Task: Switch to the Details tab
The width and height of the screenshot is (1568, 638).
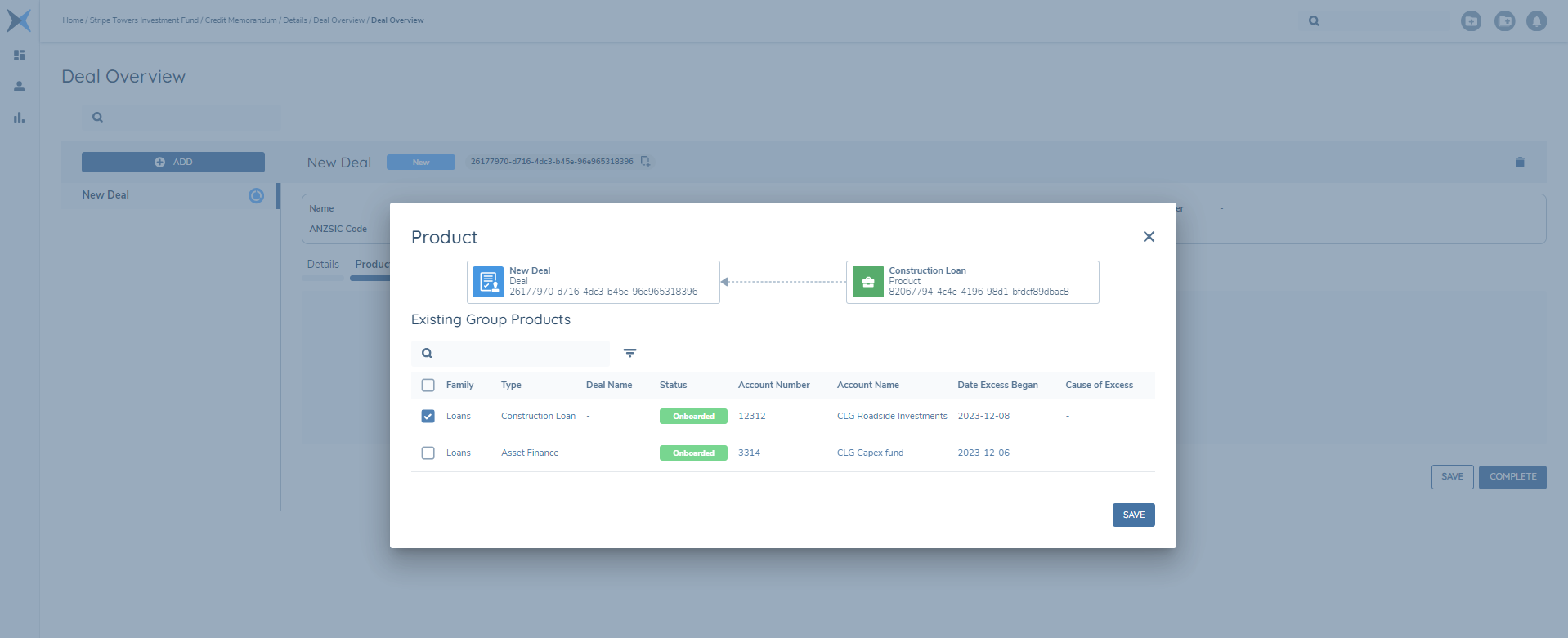Action: (323, 265)
